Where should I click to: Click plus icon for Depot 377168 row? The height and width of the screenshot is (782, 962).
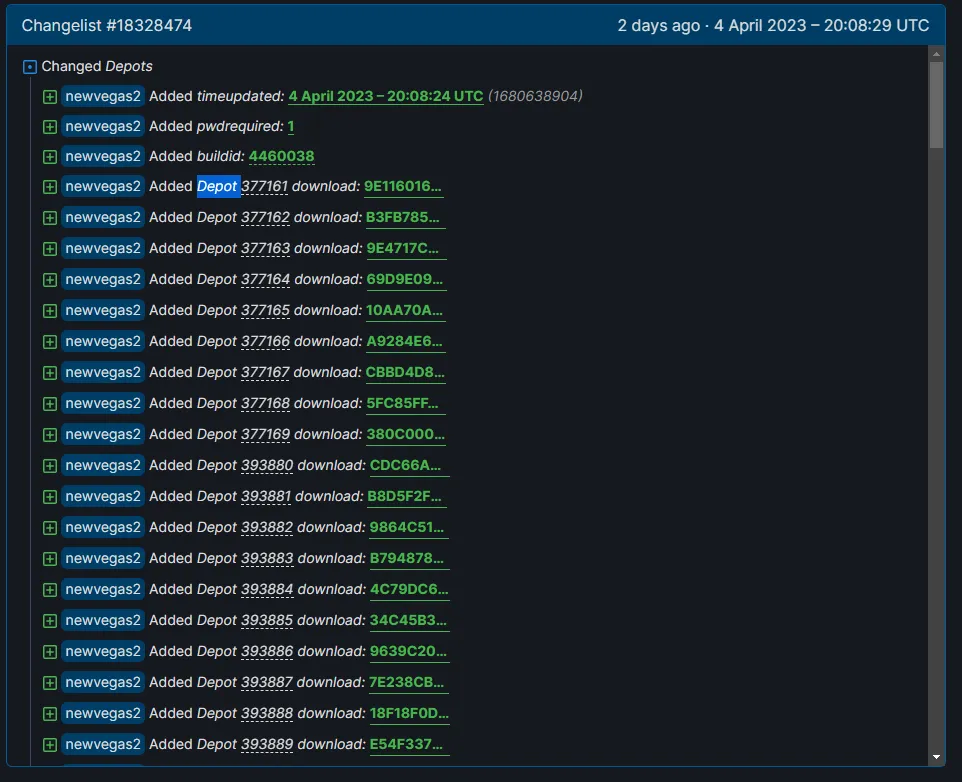coord(50,404)
